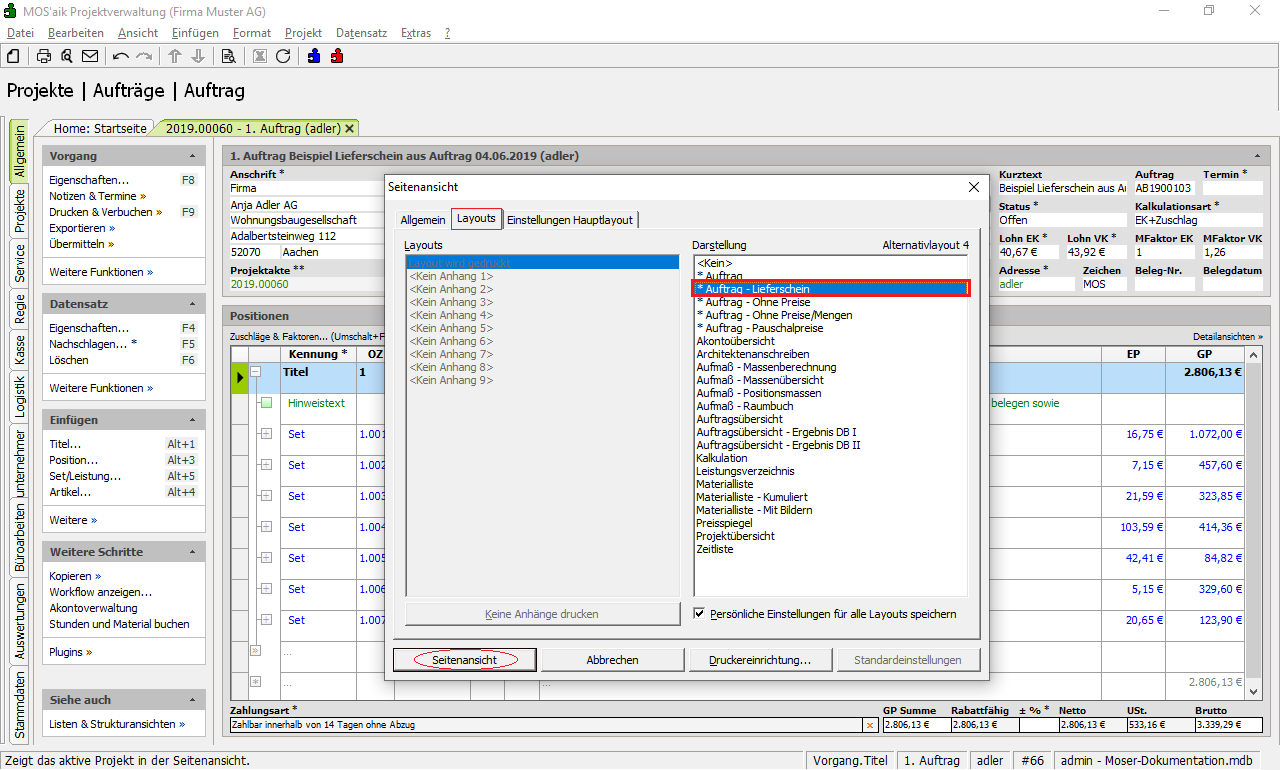Click the red puzzle piece icon
The image size is (1280, 770).
[336, 56]
